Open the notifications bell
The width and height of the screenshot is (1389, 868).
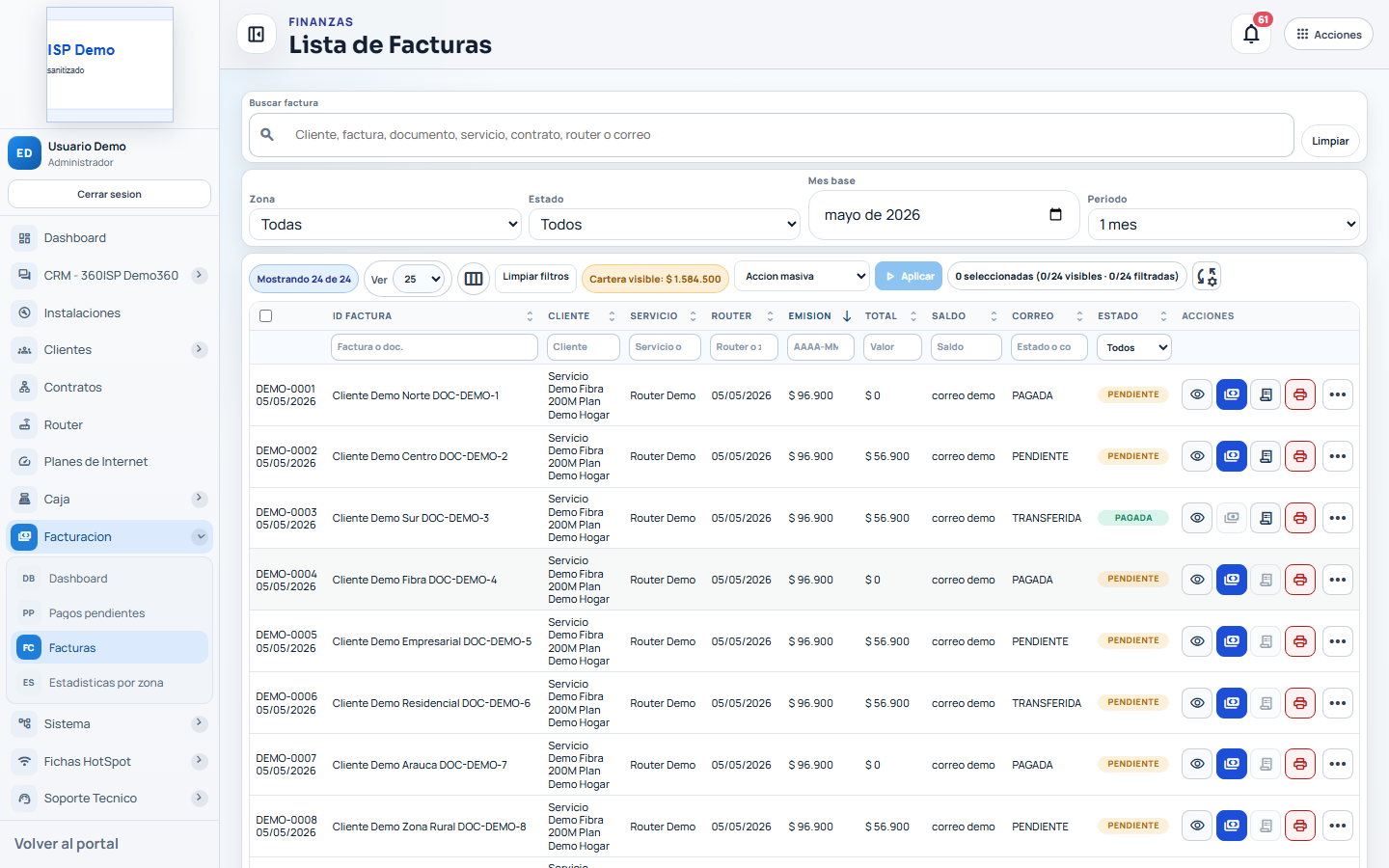pos(1251,35)
